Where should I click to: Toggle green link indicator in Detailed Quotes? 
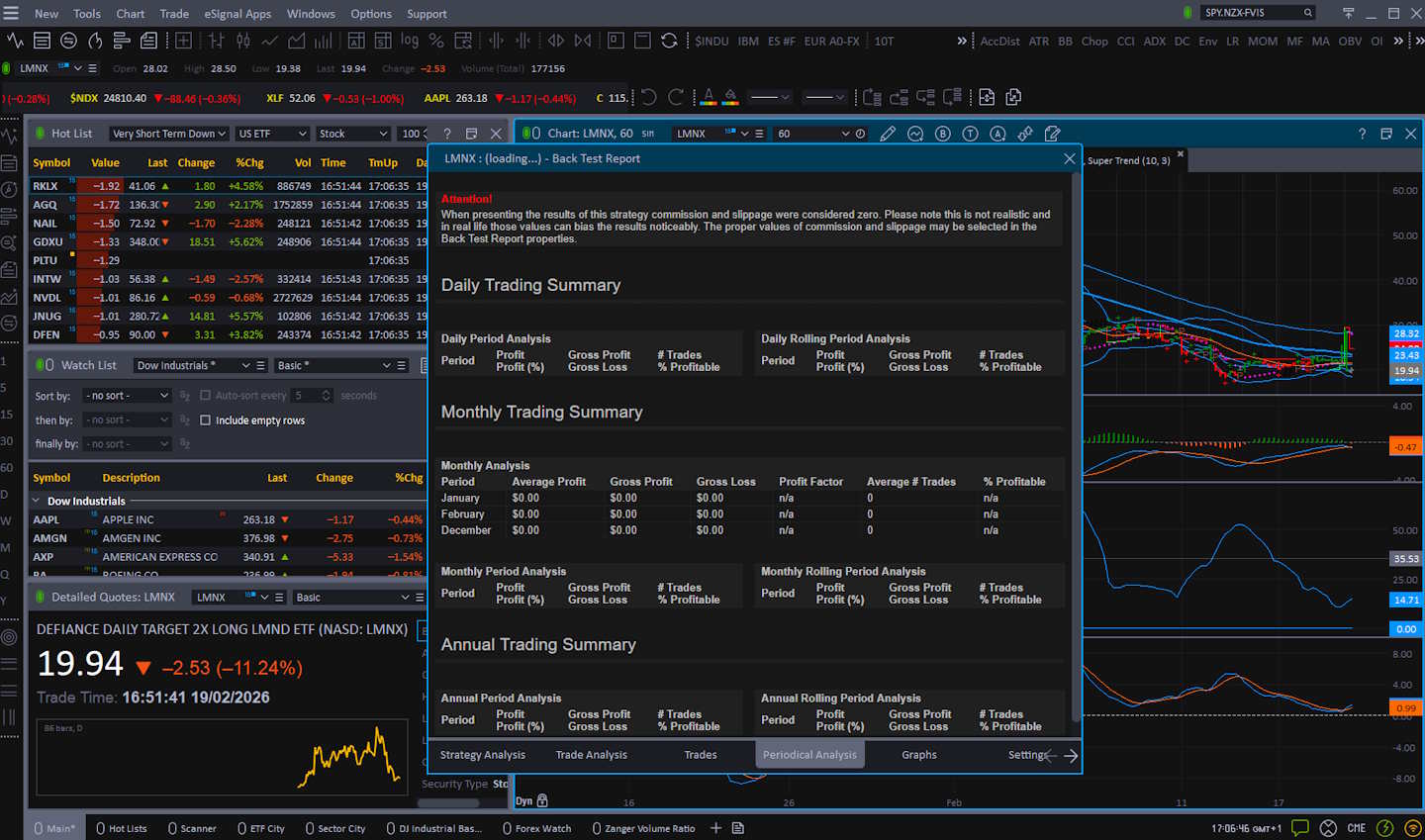(40, 597)
